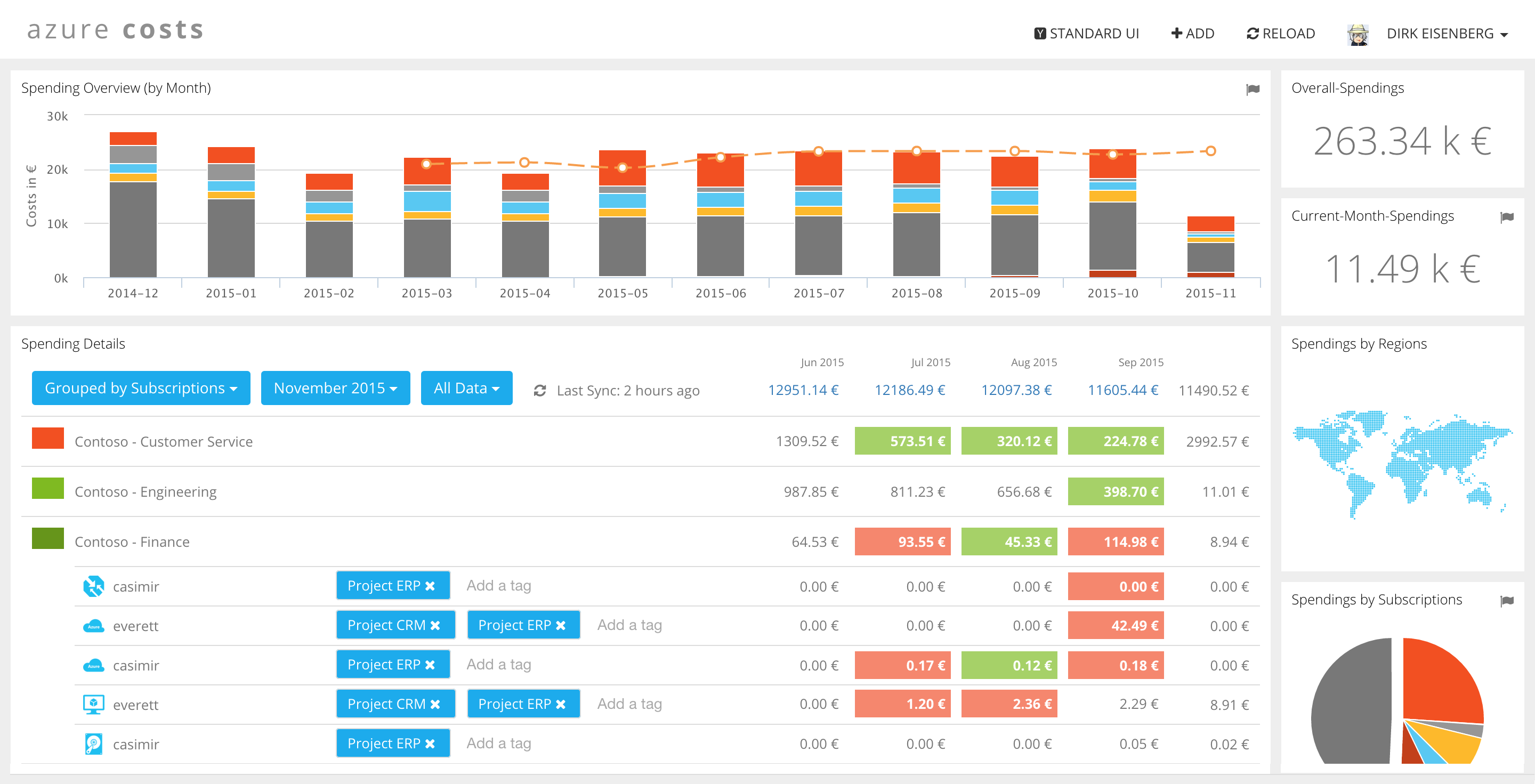The height and width of the screenshot is (784, 1535).
Task: Click the red color swatch beside Contoso Customer Service
Action: (x=47, y=439)
